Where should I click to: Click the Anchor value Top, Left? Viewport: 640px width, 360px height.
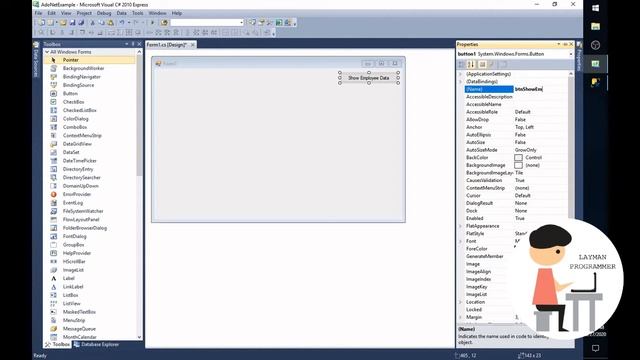524,127
